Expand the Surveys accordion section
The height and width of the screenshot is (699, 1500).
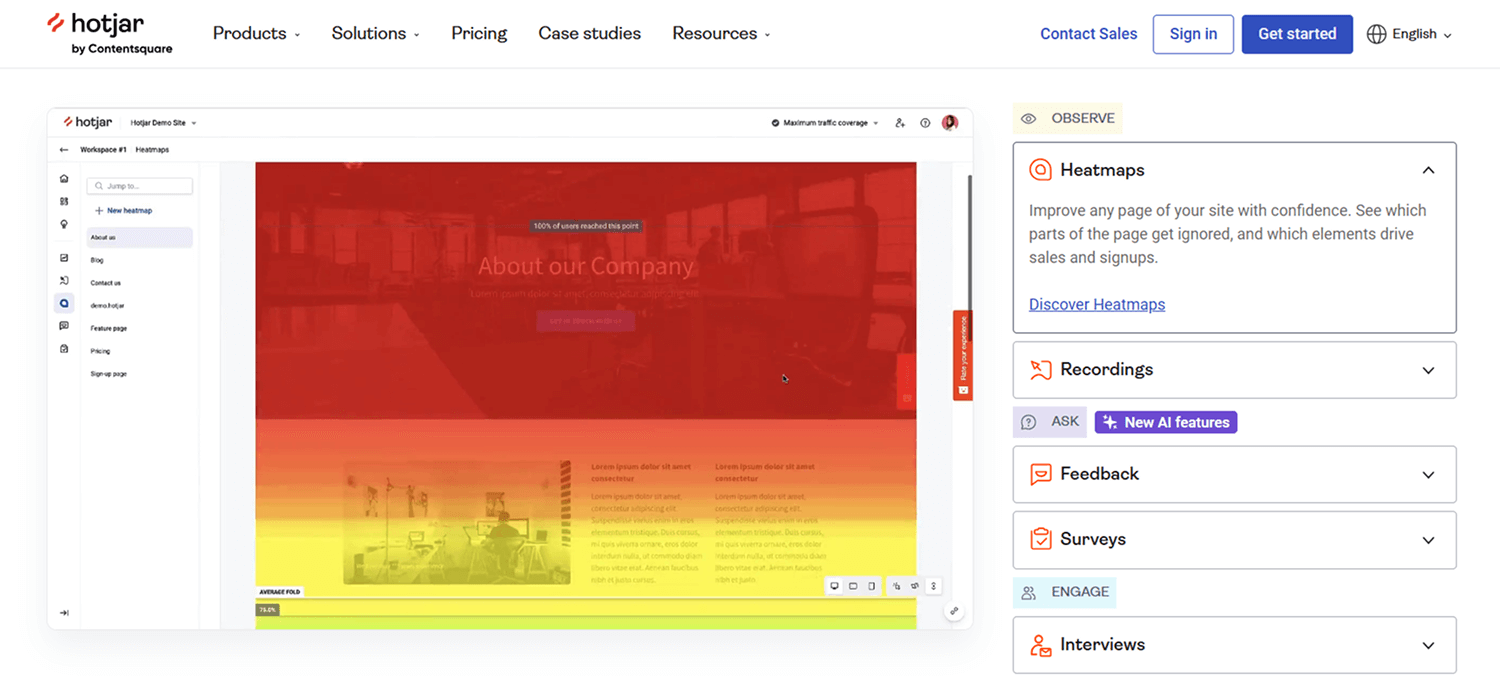1234,540
